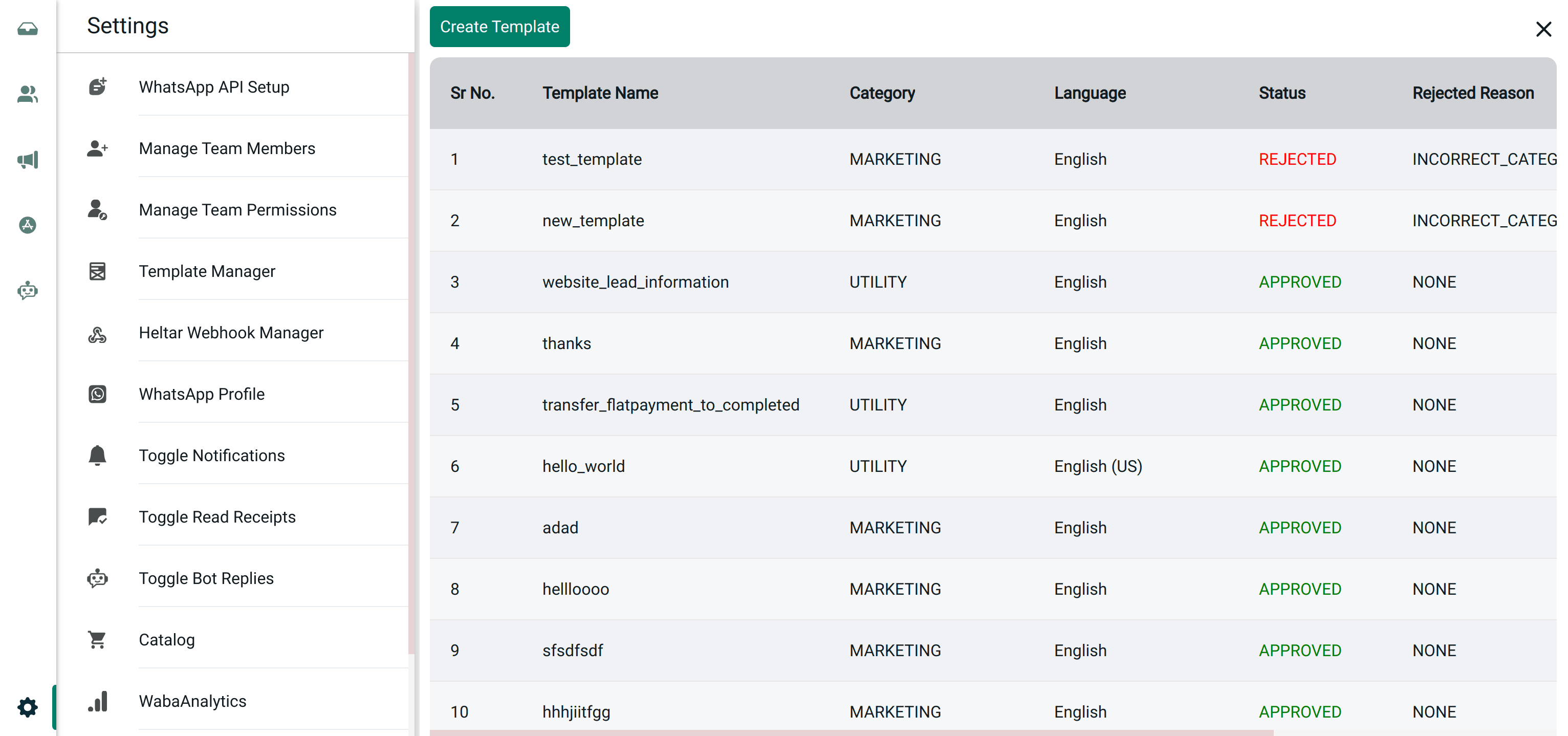The height and width of the screenshot is (736, 1568).
Task: Click the inbox tray icon in left rail
Action: [x=28, y=29]
